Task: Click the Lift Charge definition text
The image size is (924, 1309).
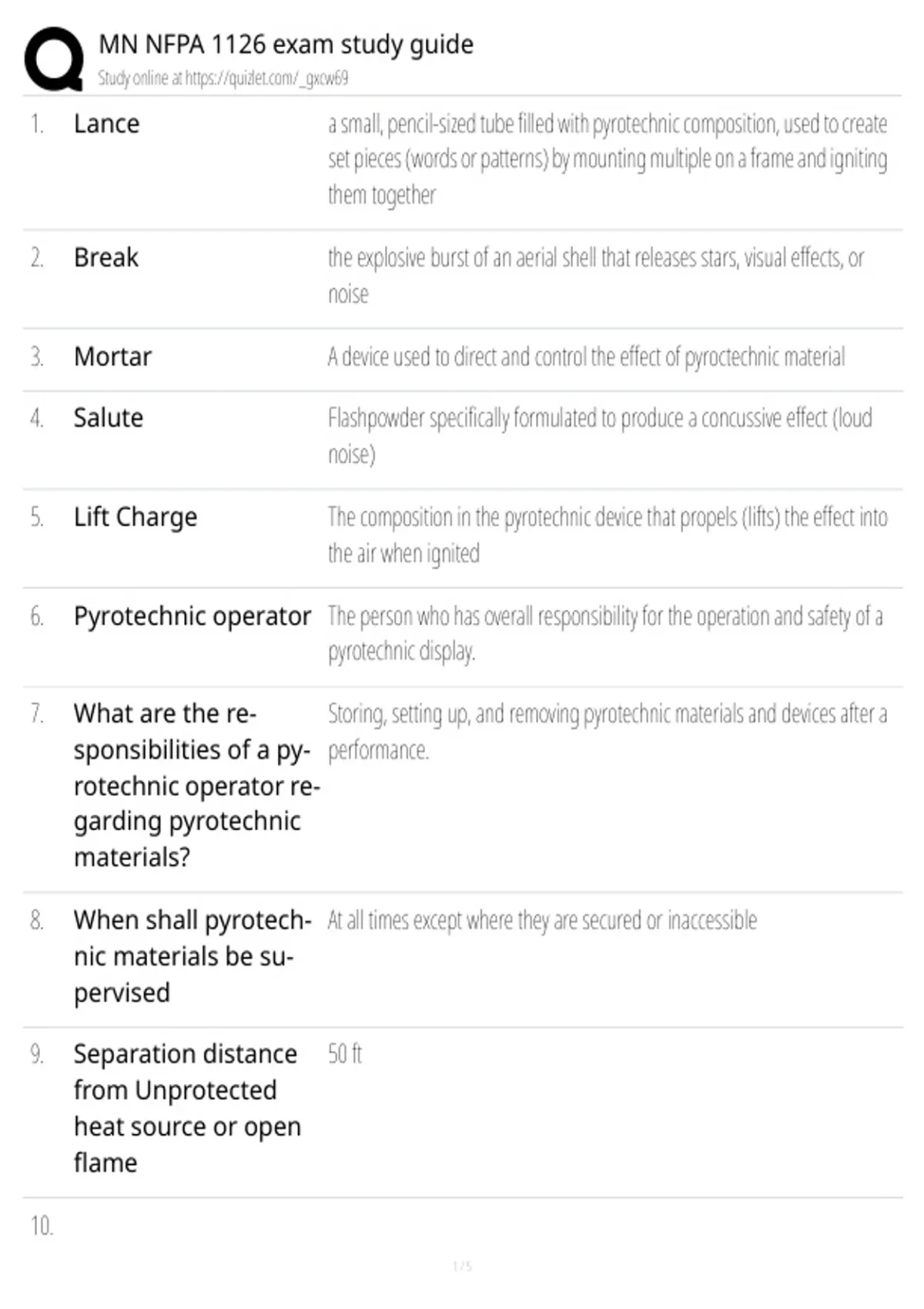Action: coord(608,535)
